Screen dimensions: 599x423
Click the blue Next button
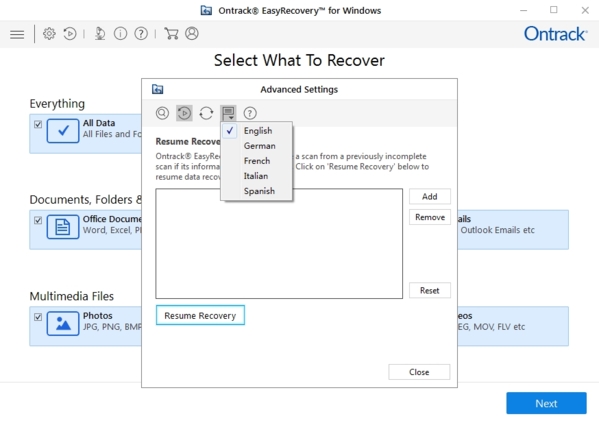tap(546, 404)
